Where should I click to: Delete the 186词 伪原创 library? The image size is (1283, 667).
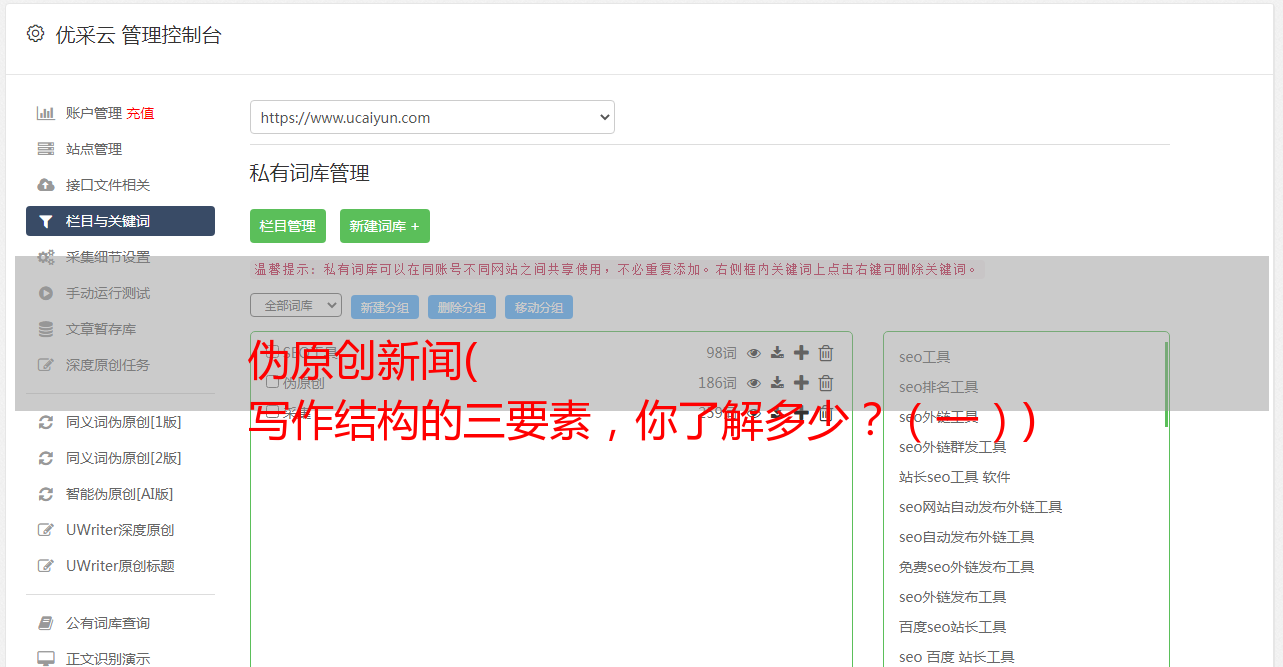coord(826,383)
